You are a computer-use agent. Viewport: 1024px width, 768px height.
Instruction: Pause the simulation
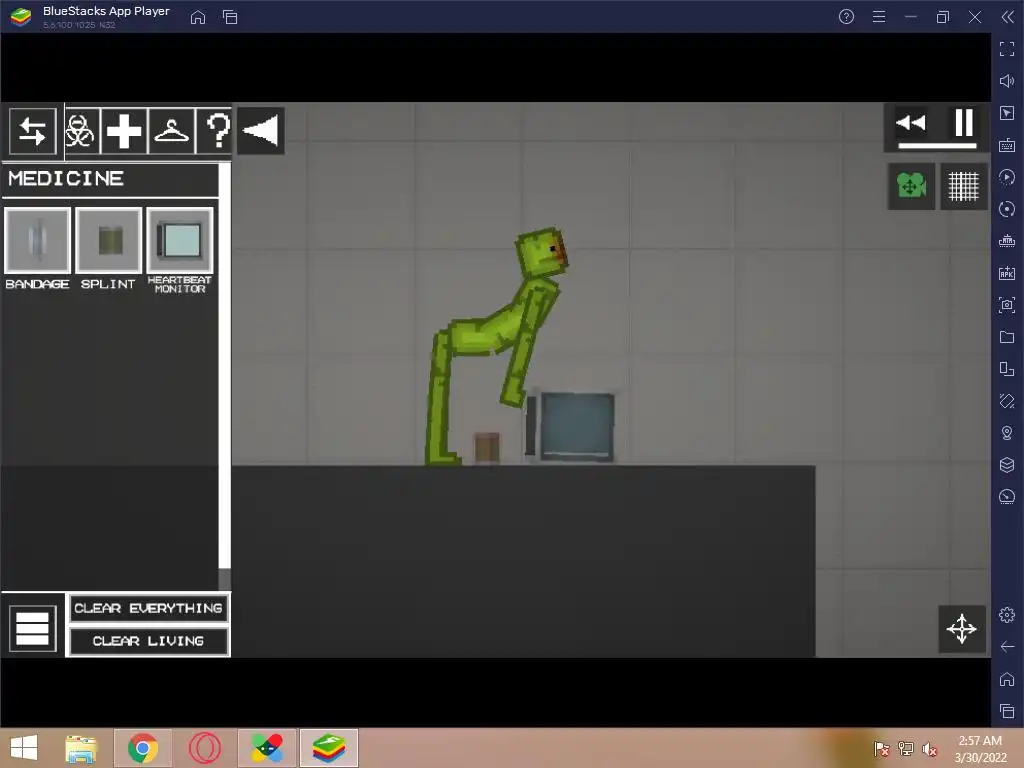coord(964,123)
